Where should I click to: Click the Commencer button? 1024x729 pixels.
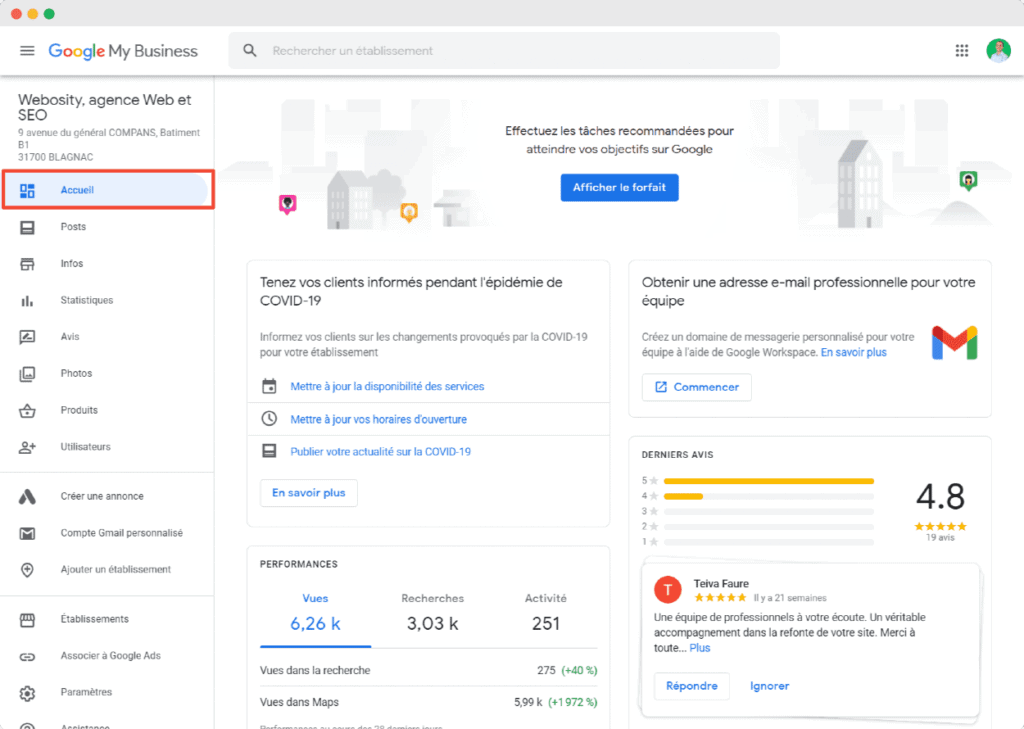click(x=696, y=387)
